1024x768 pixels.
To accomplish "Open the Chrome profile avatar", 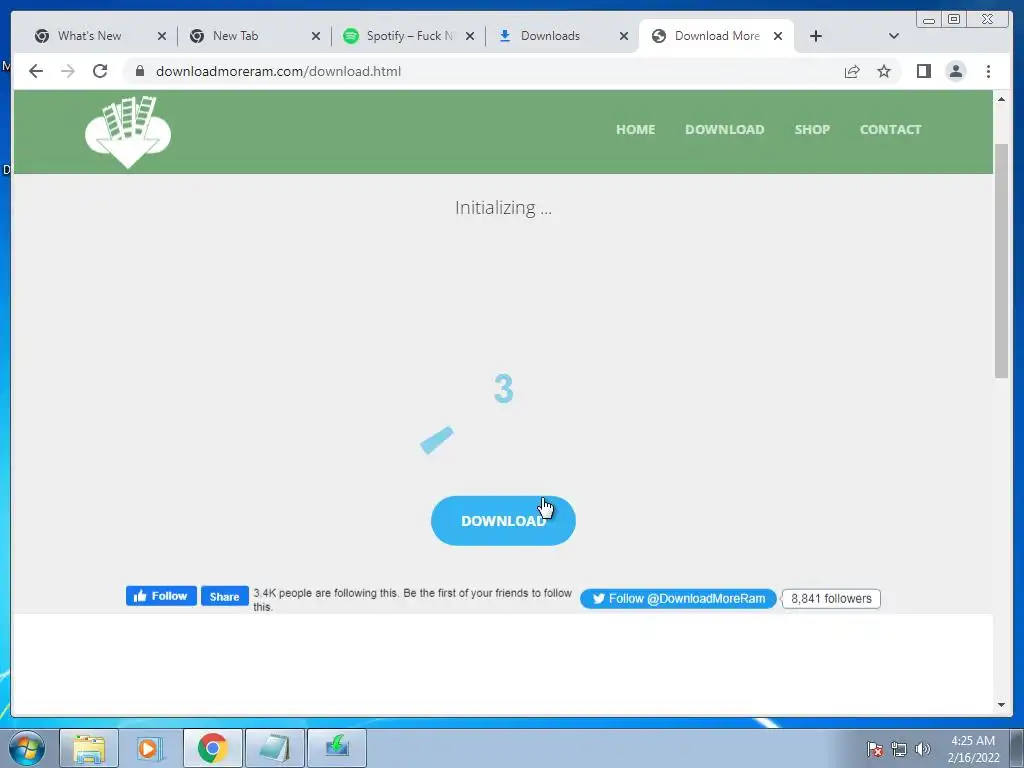I will [956, 71].
